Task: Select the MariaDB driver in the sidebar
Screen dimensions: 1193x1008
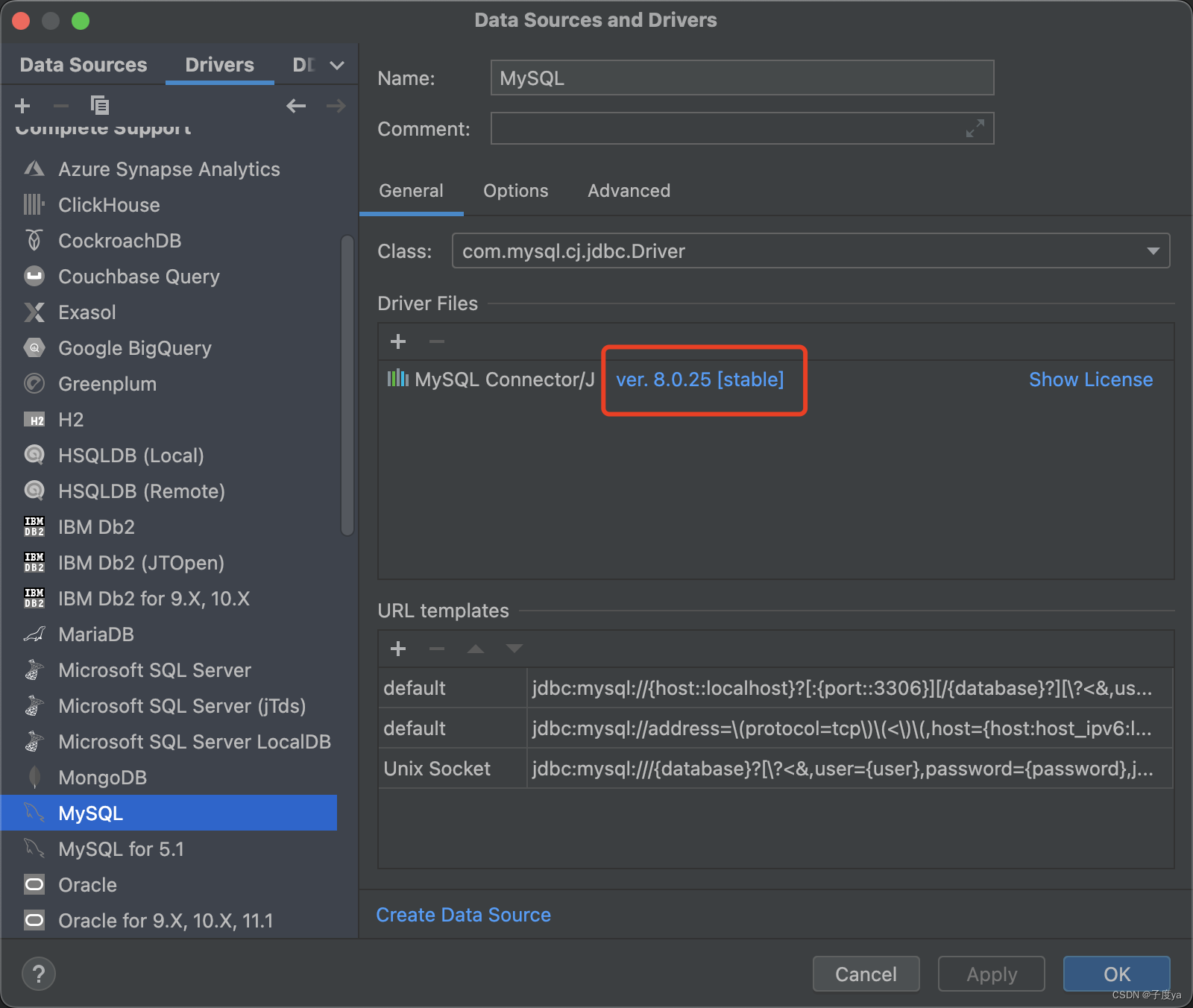Action: (95, 634)
